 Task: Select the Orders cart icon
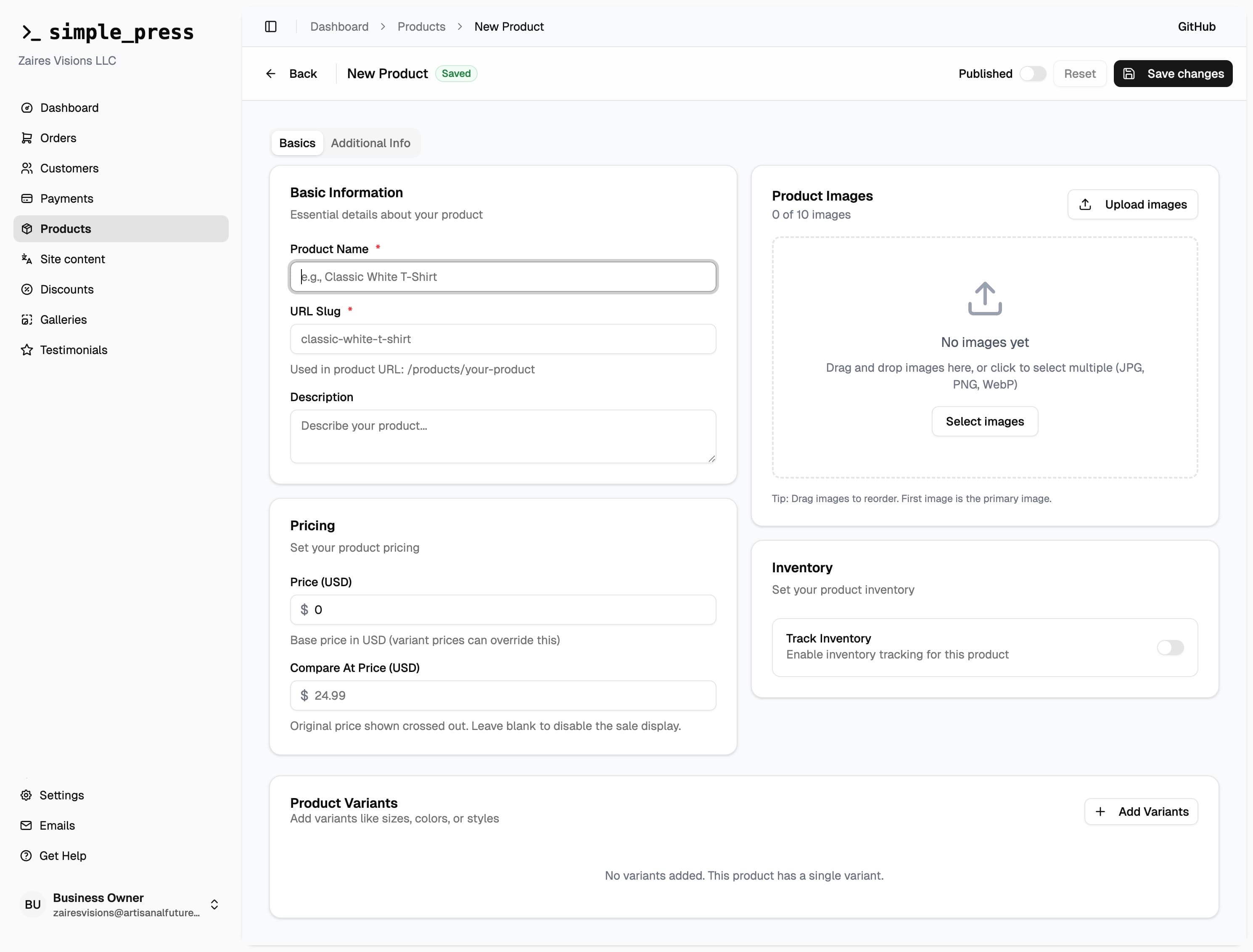[x=28, y=138]
